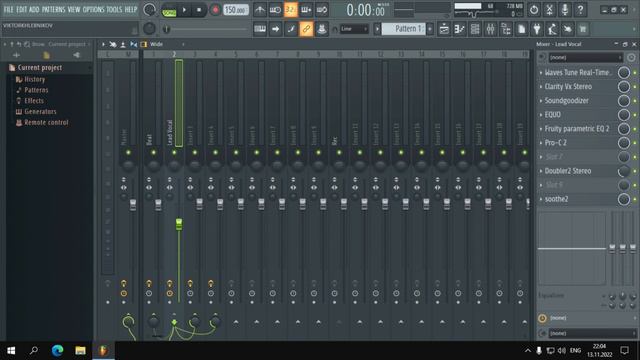
Task: Click the step arrow icon beside keyboard icon
Action: [x=276, y=29]
